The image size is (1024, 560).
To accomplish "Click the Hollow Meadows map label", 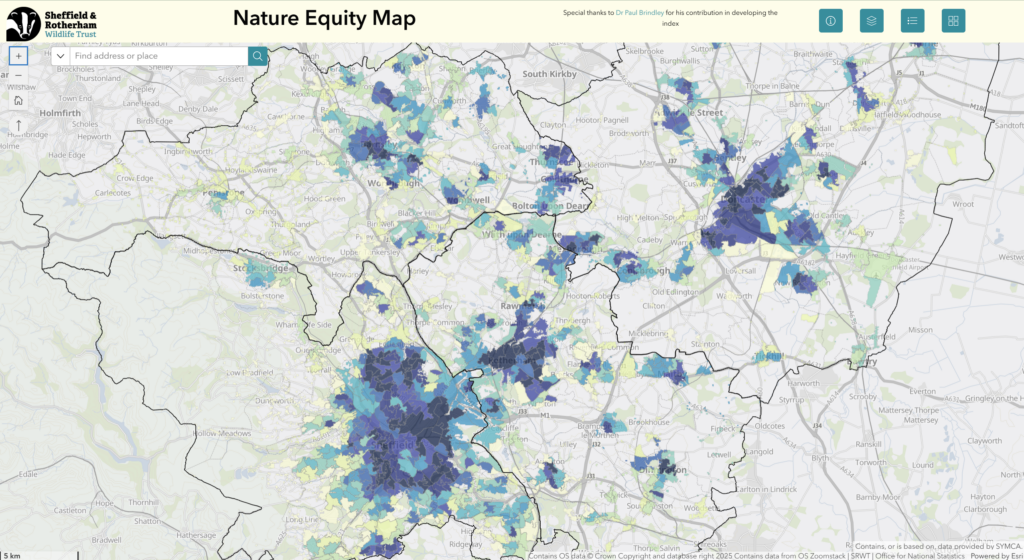I will tap(222, 433).
